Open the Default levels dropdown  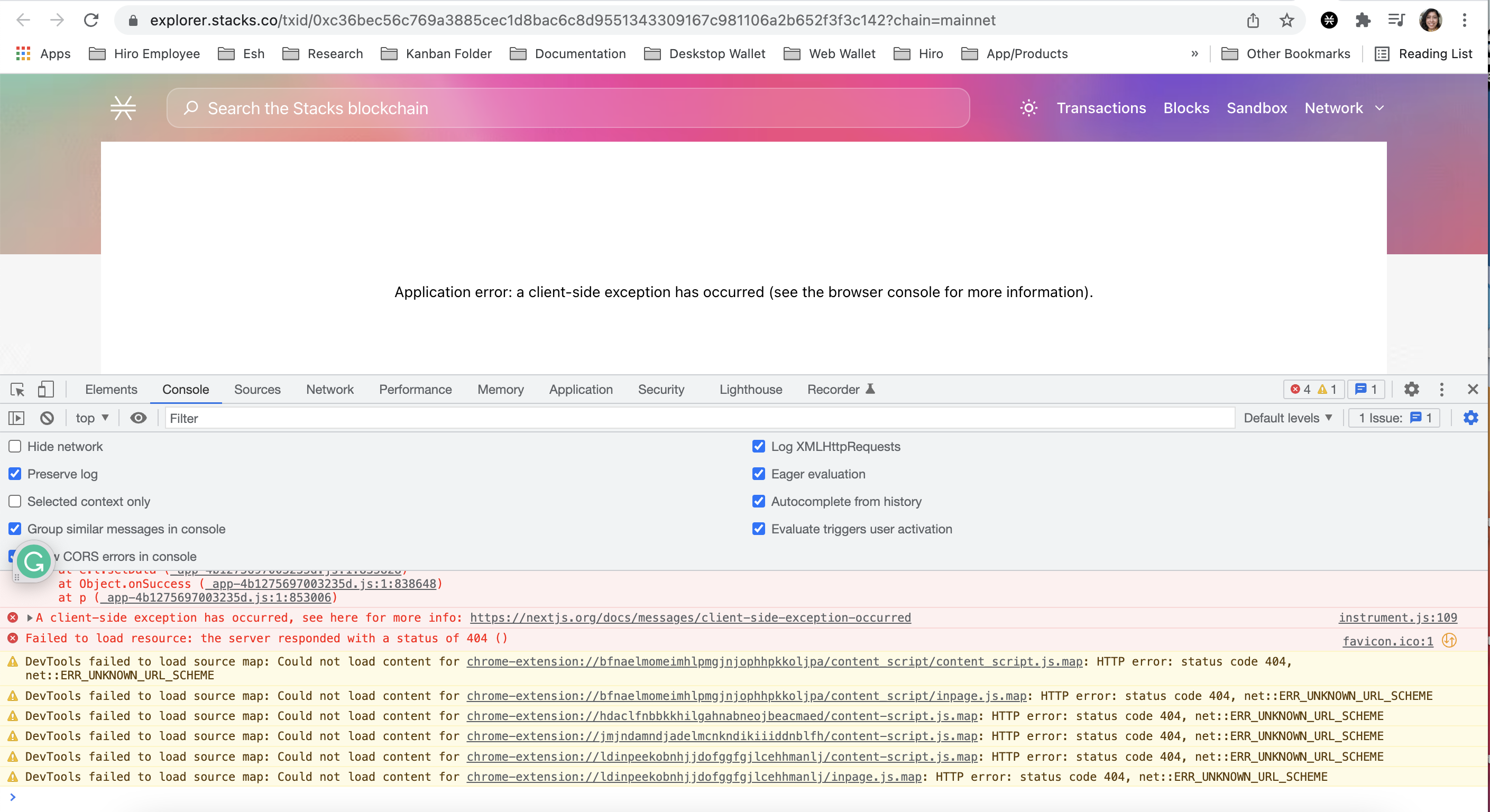[x=1287, y=418]
